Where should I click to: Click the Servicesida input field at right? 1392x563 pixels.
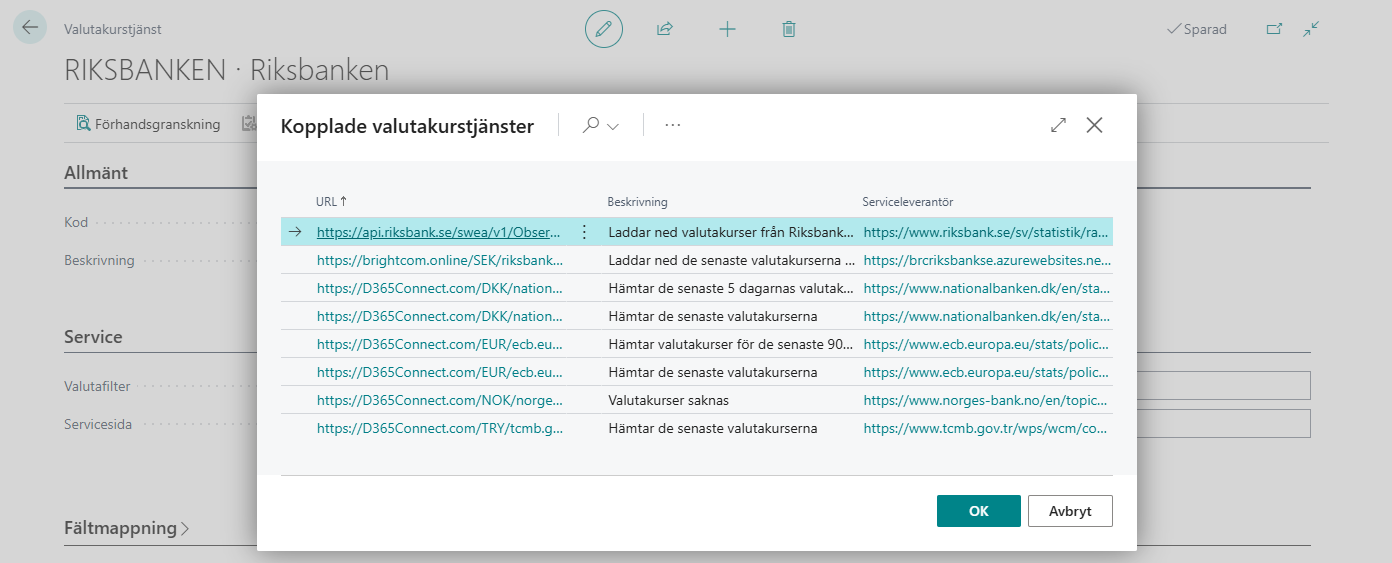pos(1223,423)
